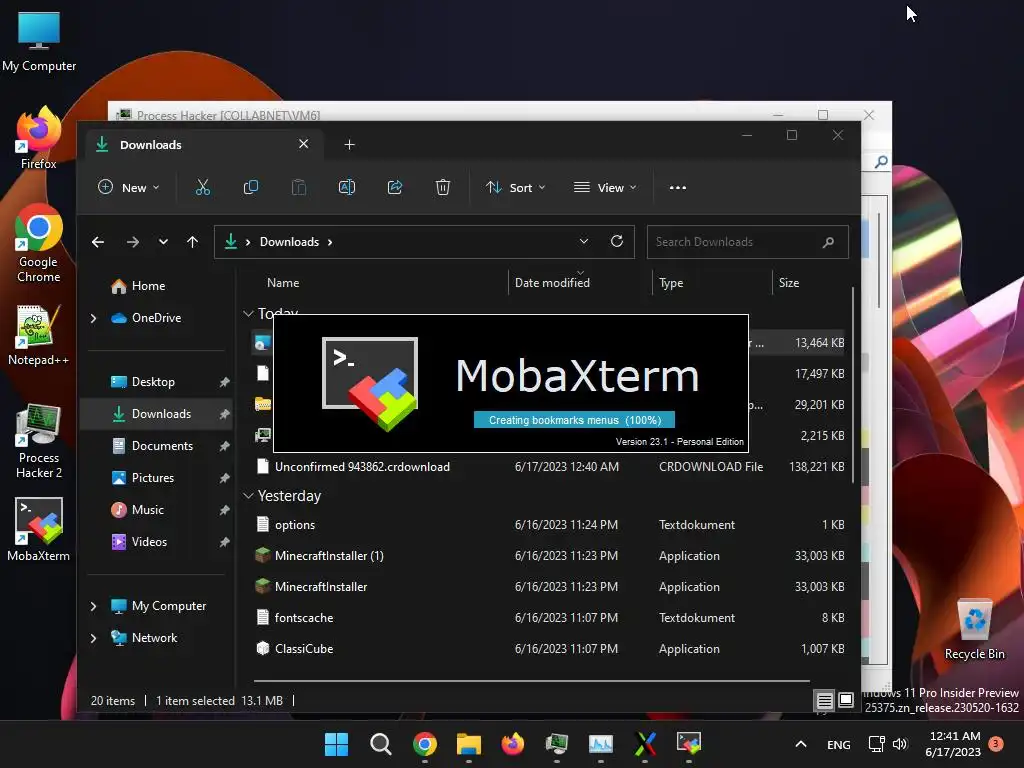
Task: Open taskbar Search
Action: coord(381,744)
